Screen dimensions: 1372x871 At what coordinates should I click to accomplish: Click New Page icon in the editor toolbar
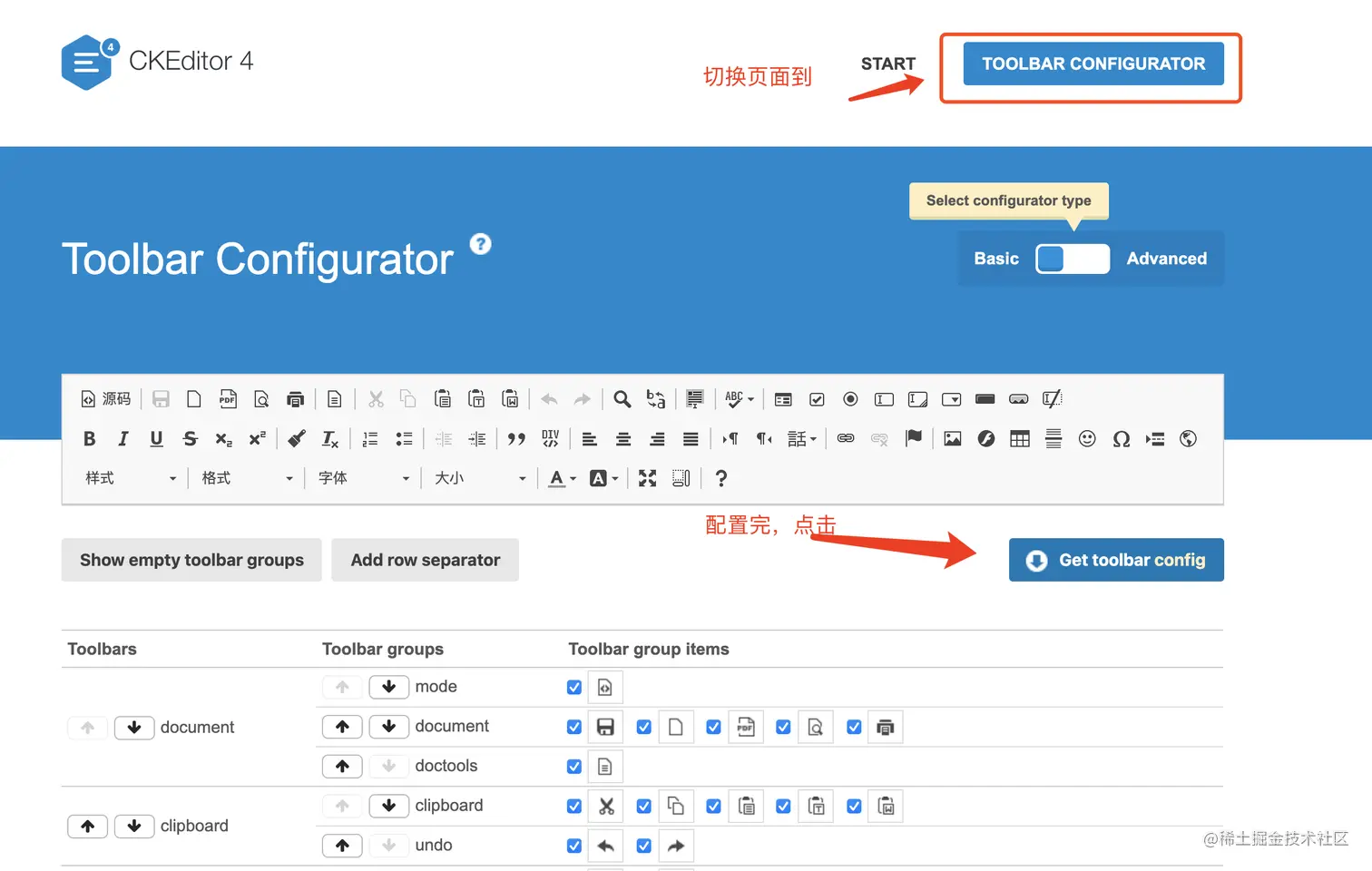[x=194, y=399]
